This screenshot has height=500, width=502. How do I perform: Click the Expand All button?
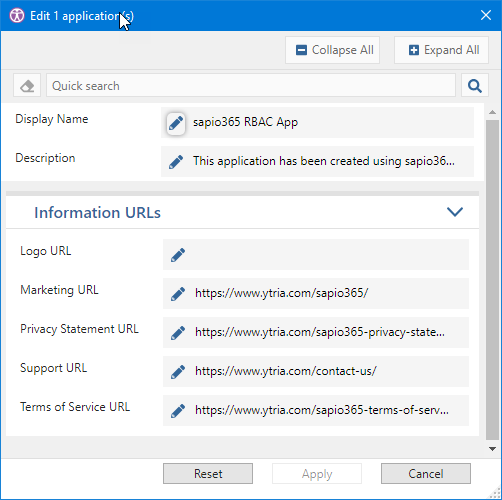point(441,50)
